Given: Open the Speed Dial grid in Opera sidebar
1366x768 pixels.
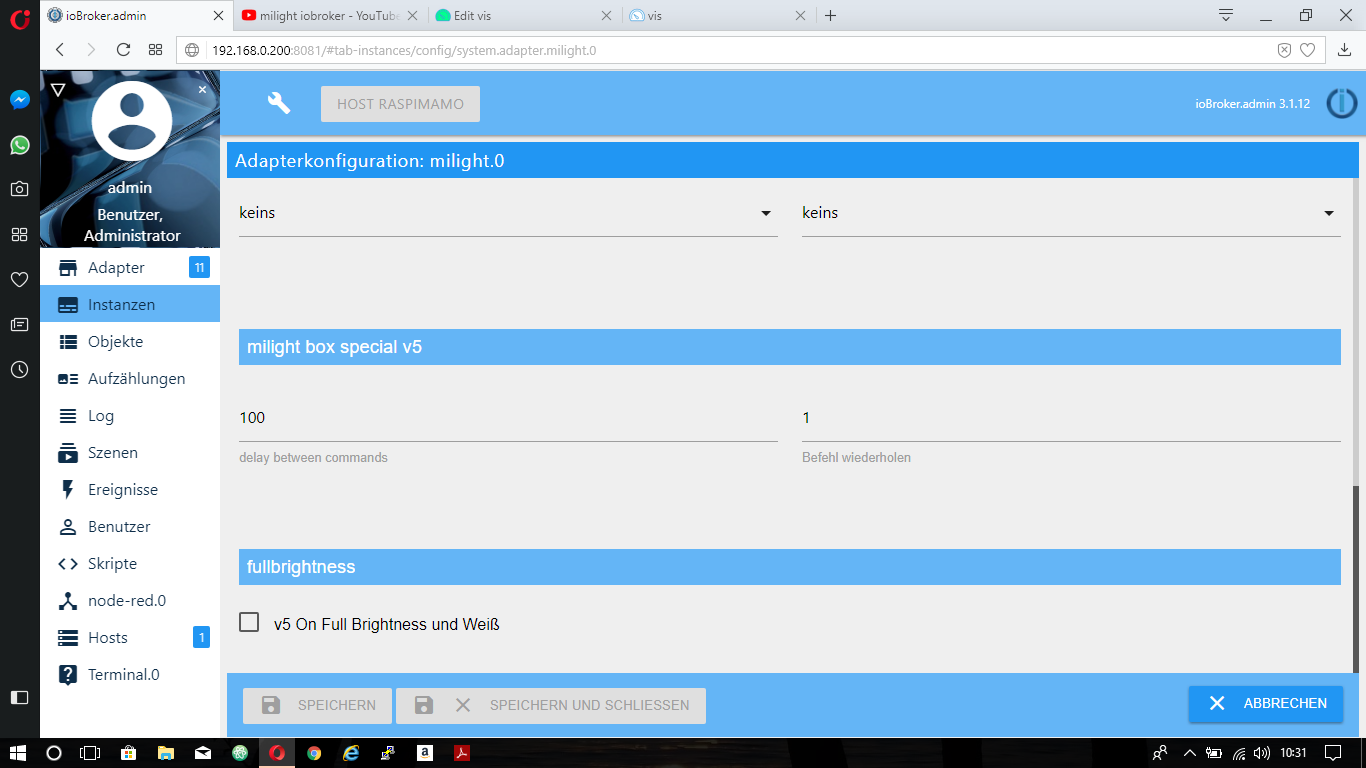Looking at the screenshot, I should click(x=20, y=234).
